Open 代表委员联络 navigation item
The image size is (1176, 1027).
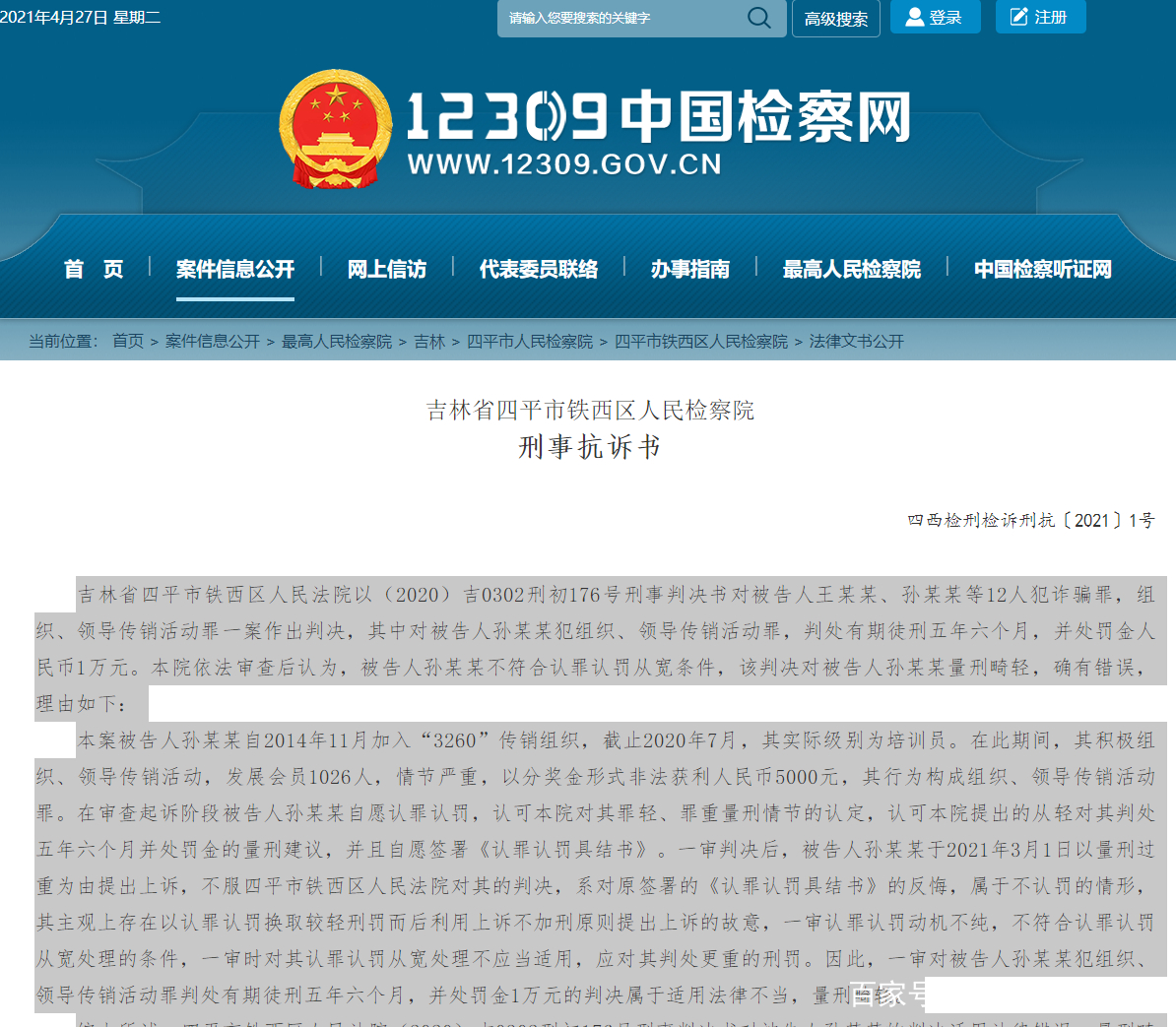(x=539, y=269)
